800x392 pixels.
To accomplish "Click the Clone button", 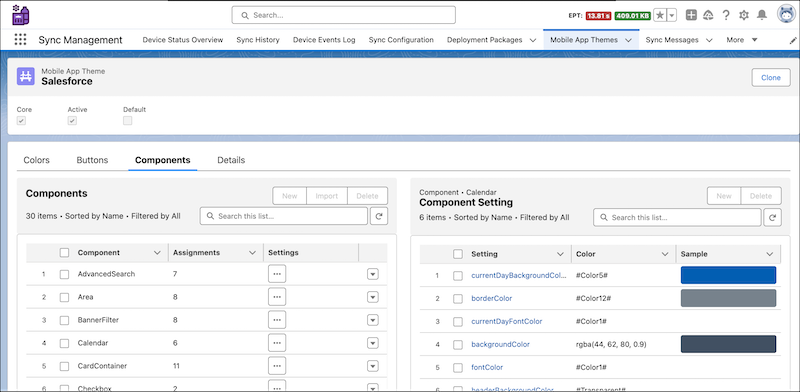I will click(770, 78).
